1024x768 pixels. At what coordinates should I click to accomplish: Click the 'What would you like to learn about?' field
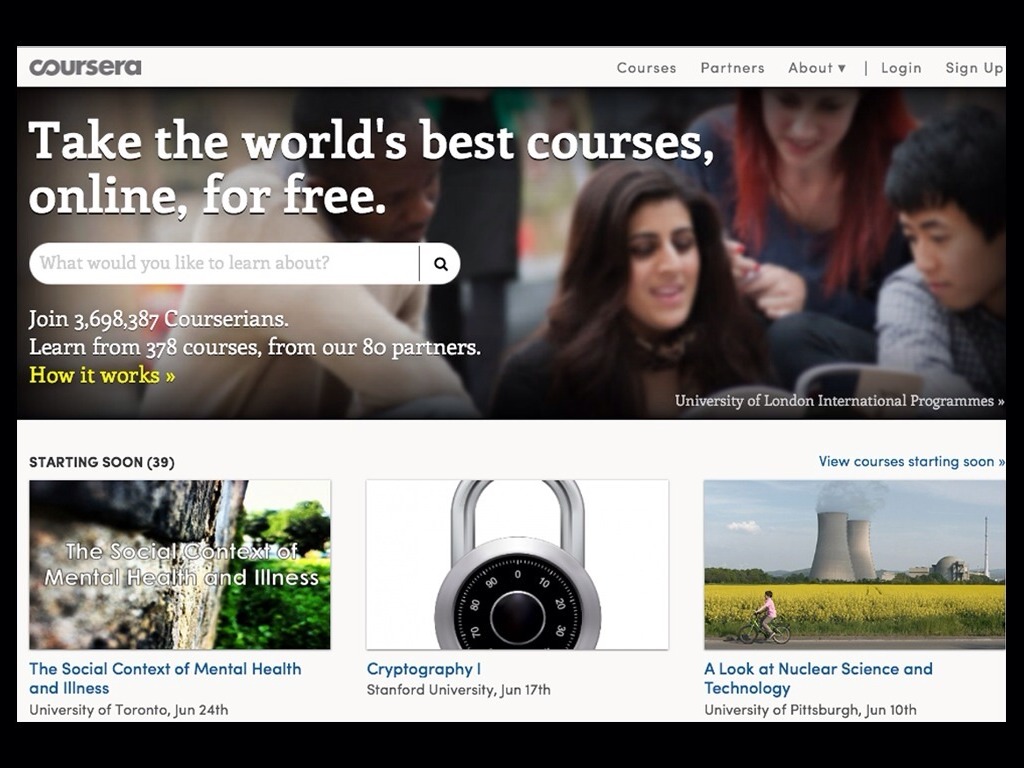[224, 263]
